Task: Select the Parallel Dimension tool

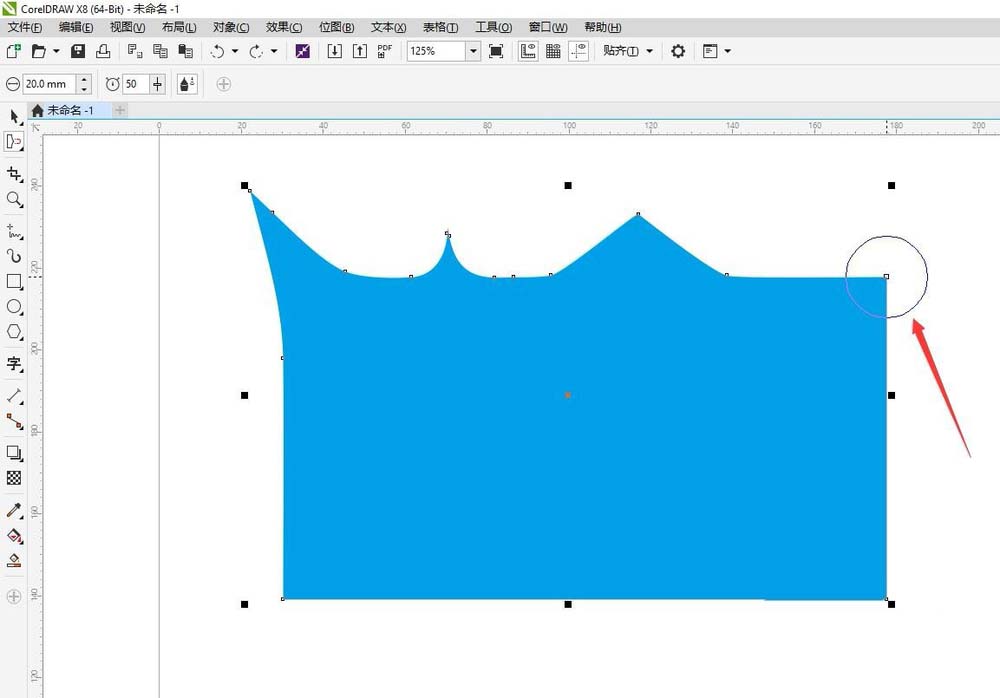Action: pos(14,396)
